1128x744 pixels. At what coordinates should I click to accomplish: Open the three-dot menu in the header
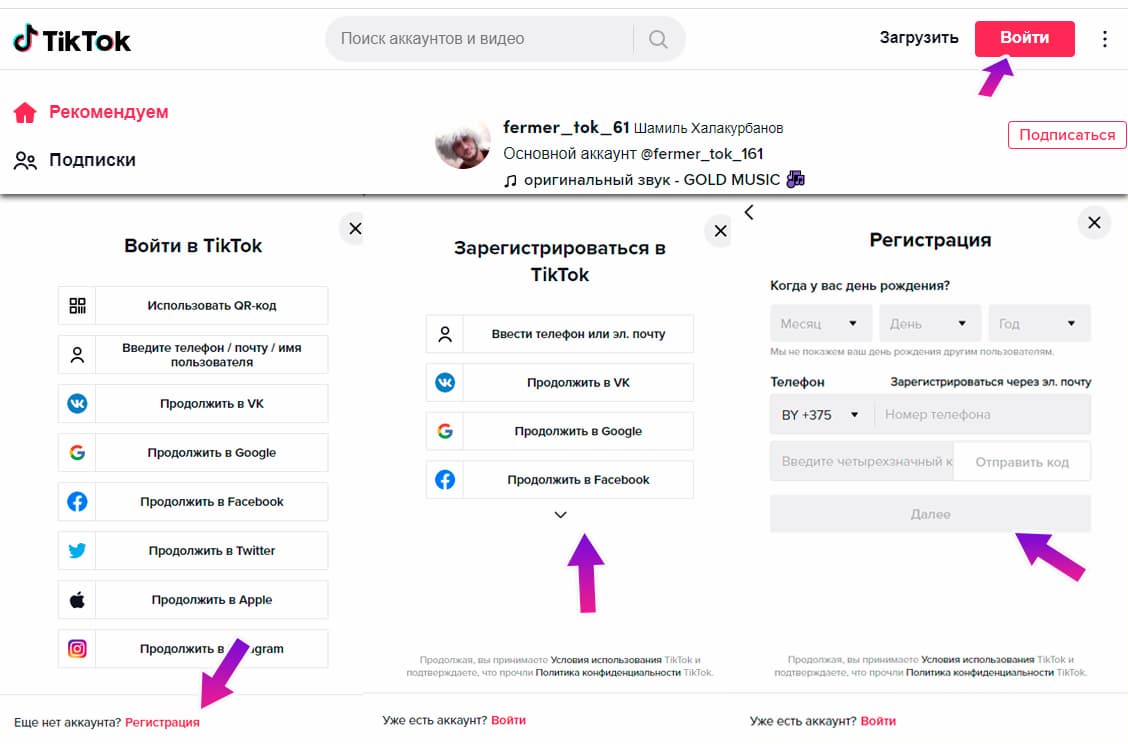pyautogui.click(x=1103, y=38)
